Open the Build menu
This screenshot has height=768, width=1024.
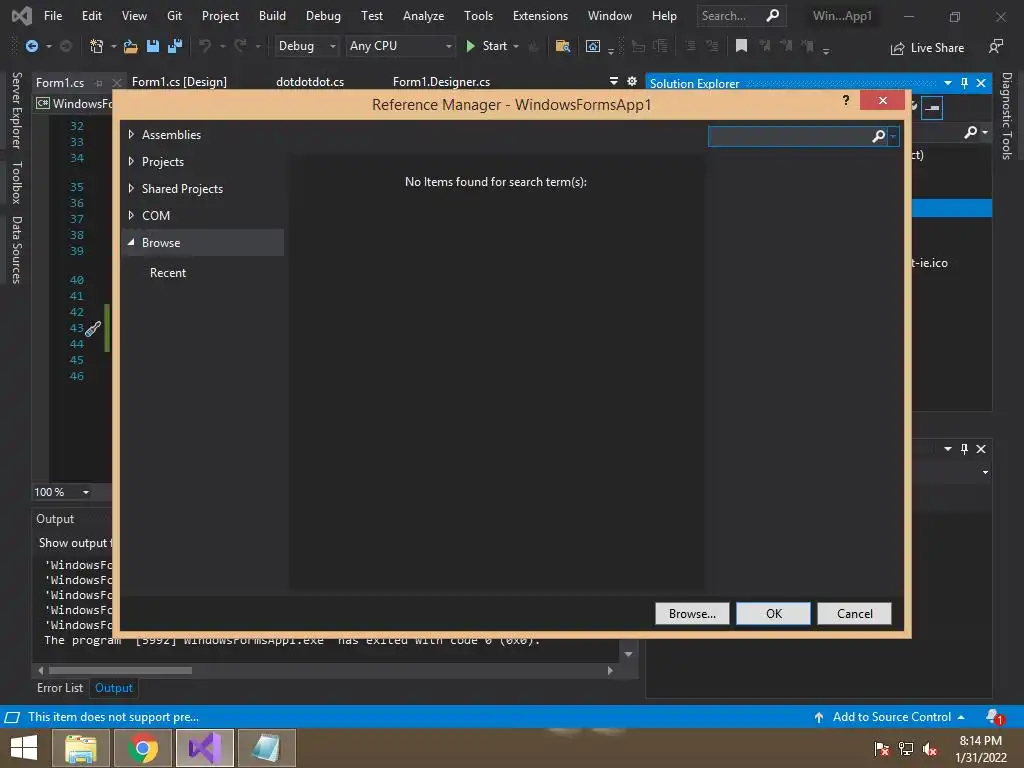272,16
